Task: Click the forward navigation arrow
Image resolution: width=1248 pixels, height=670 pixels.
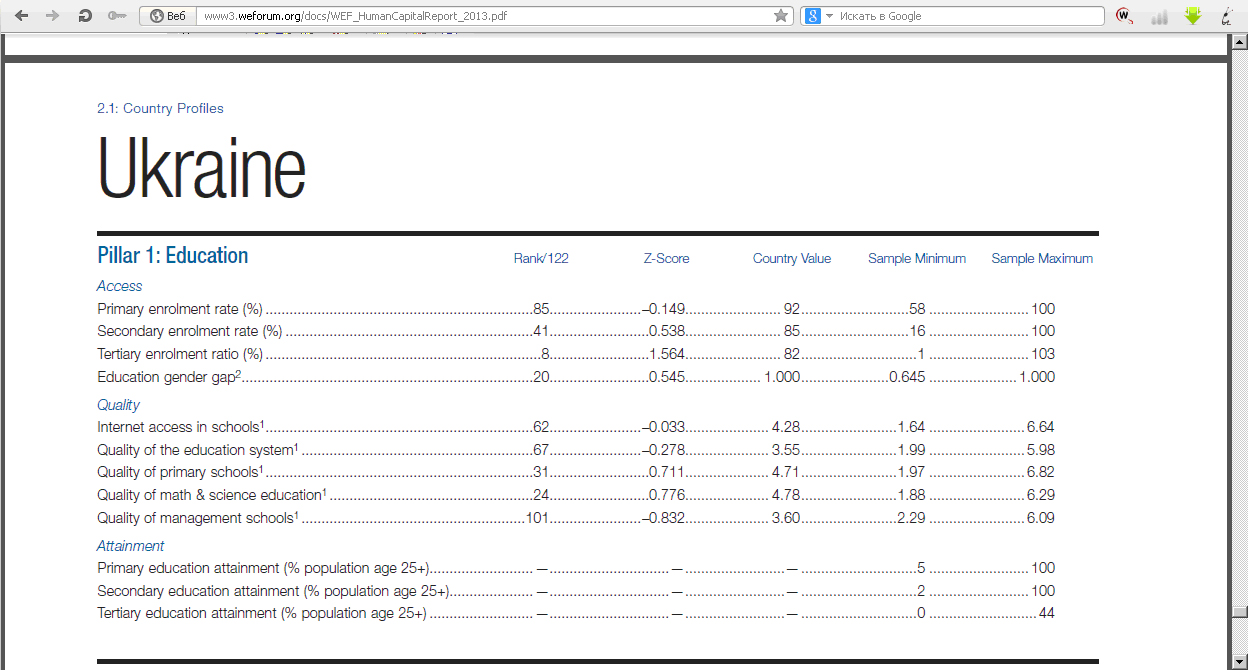Action: pos(52,16)
